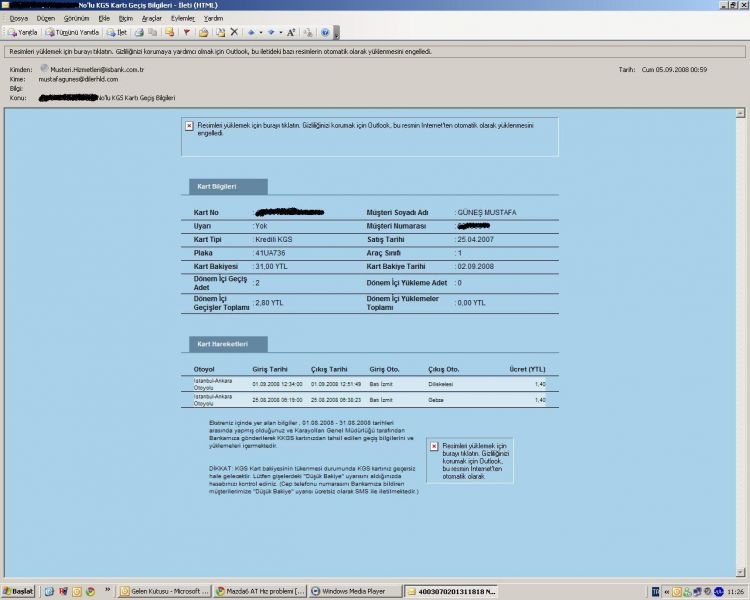Open the Görünüm menu
Viewport: 750px width, 600px height.
pos(77,18)
